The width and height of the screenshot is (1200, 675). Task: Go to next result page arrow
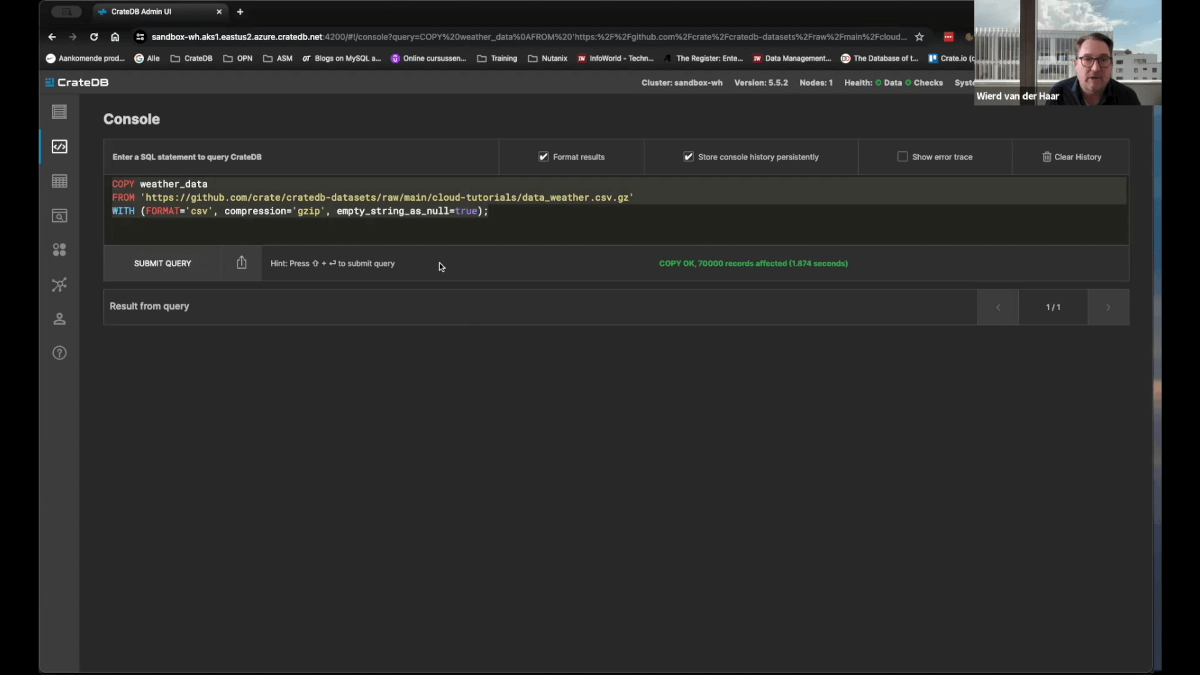pyautogui.click(x=1107, y=307)
